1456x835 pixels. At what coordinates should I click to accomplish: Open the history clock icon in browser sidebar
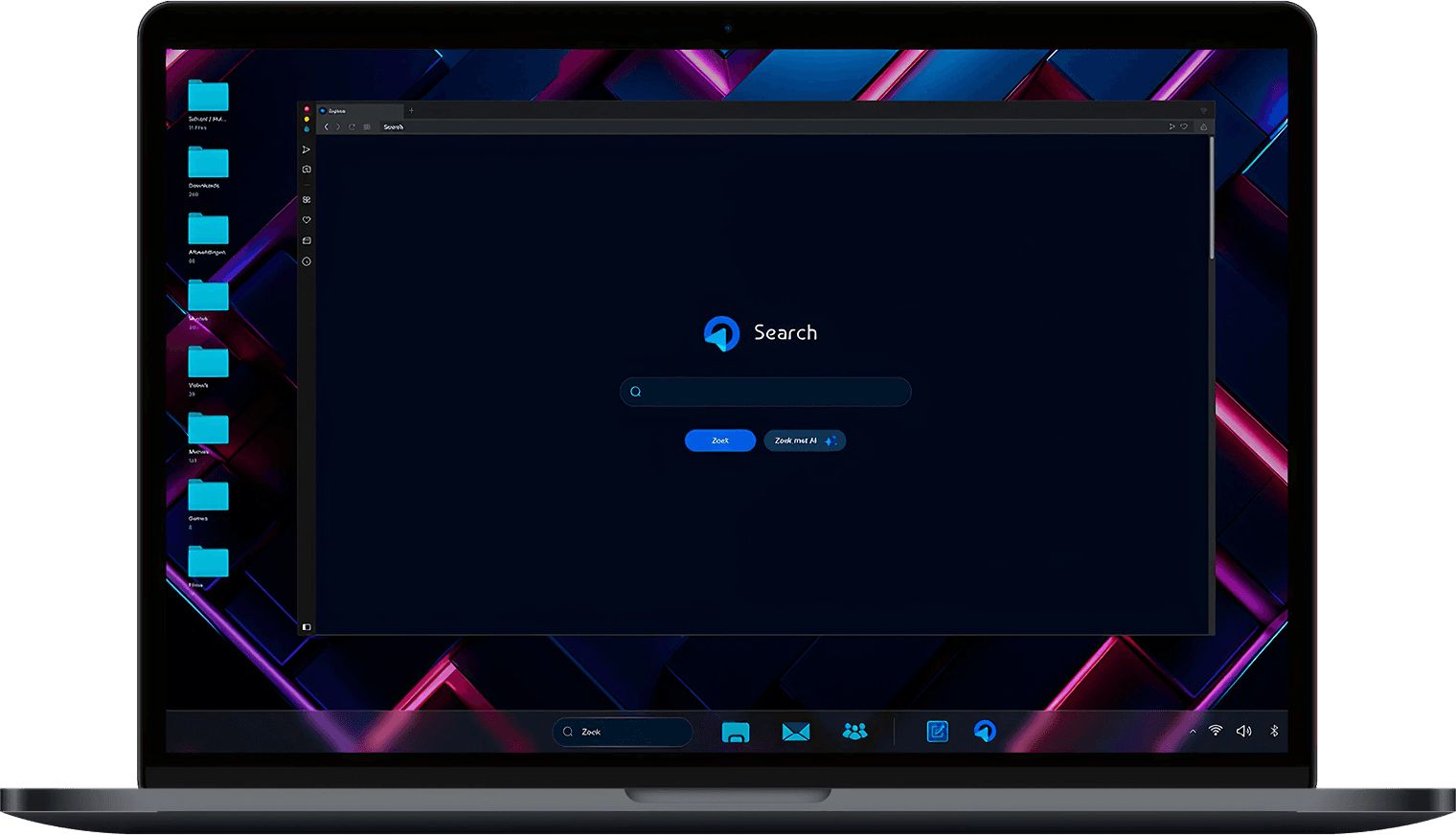pyautogui.click(x=307, y=261)
